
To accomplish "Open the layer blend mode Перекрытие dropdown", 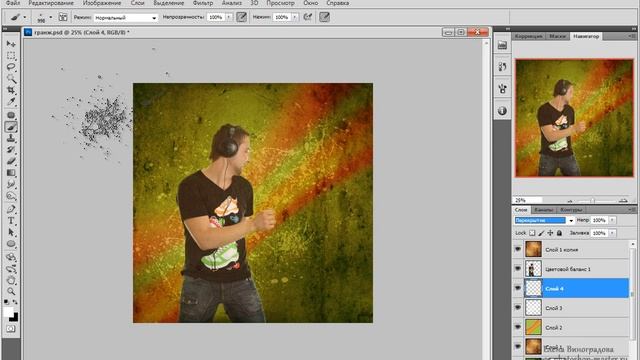I will (544, 220).
